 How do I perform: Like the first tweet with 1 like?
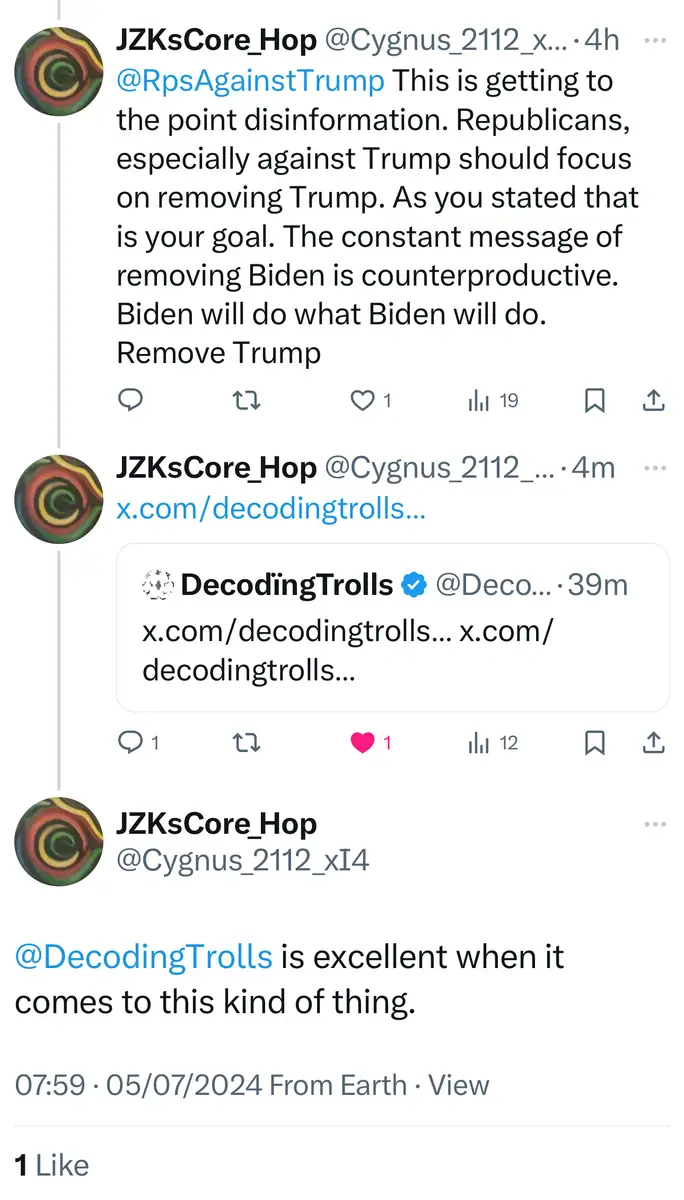pos(363,401)
